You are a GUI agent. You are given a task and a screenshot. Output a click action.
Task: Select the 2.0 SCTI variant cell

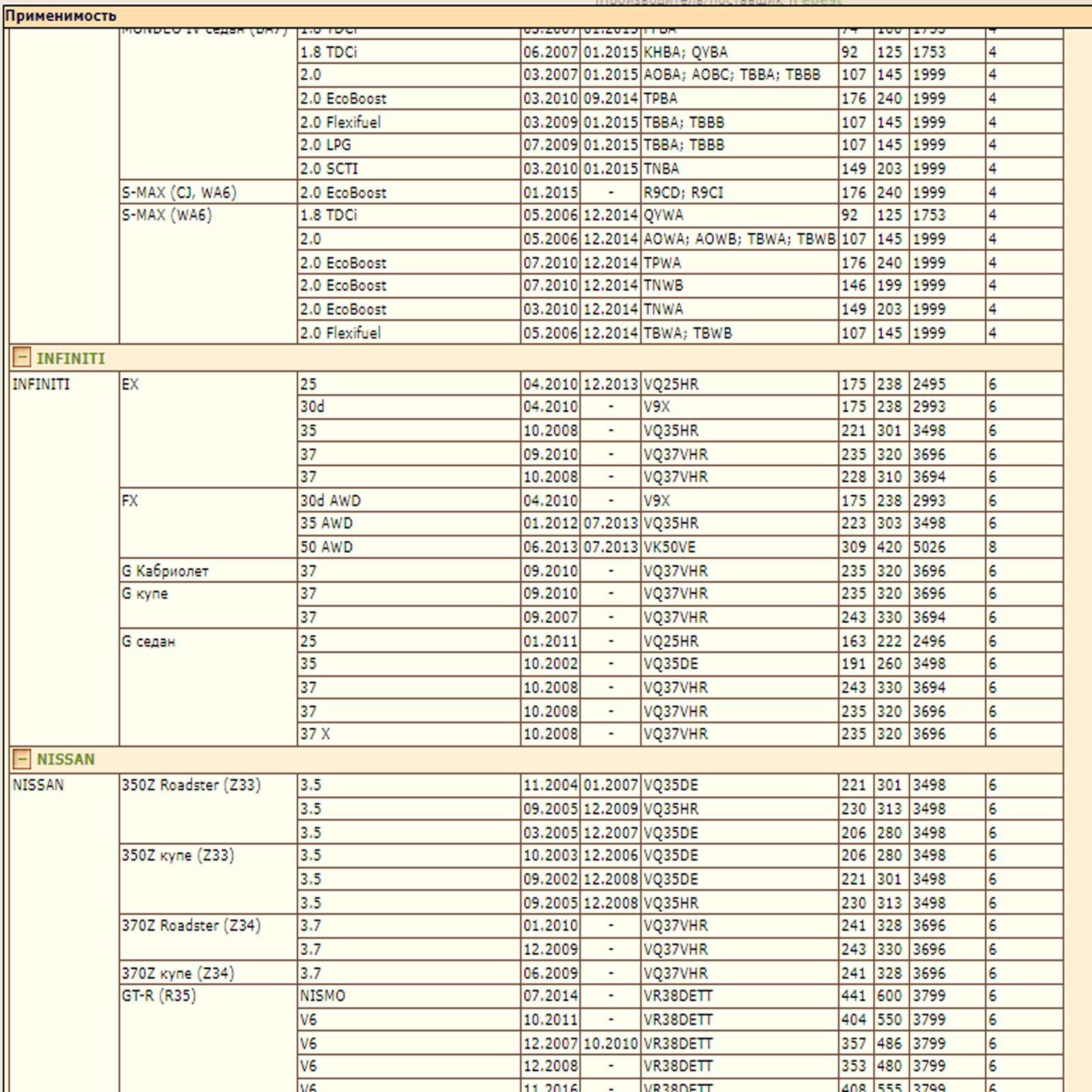pyautogui.click(x=409, y=169)
